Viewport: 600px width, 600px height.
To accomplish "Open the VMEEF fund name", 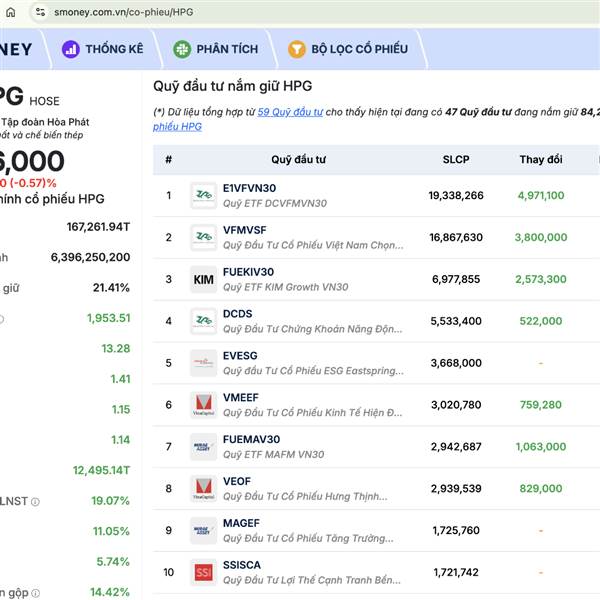I will 241,398.
